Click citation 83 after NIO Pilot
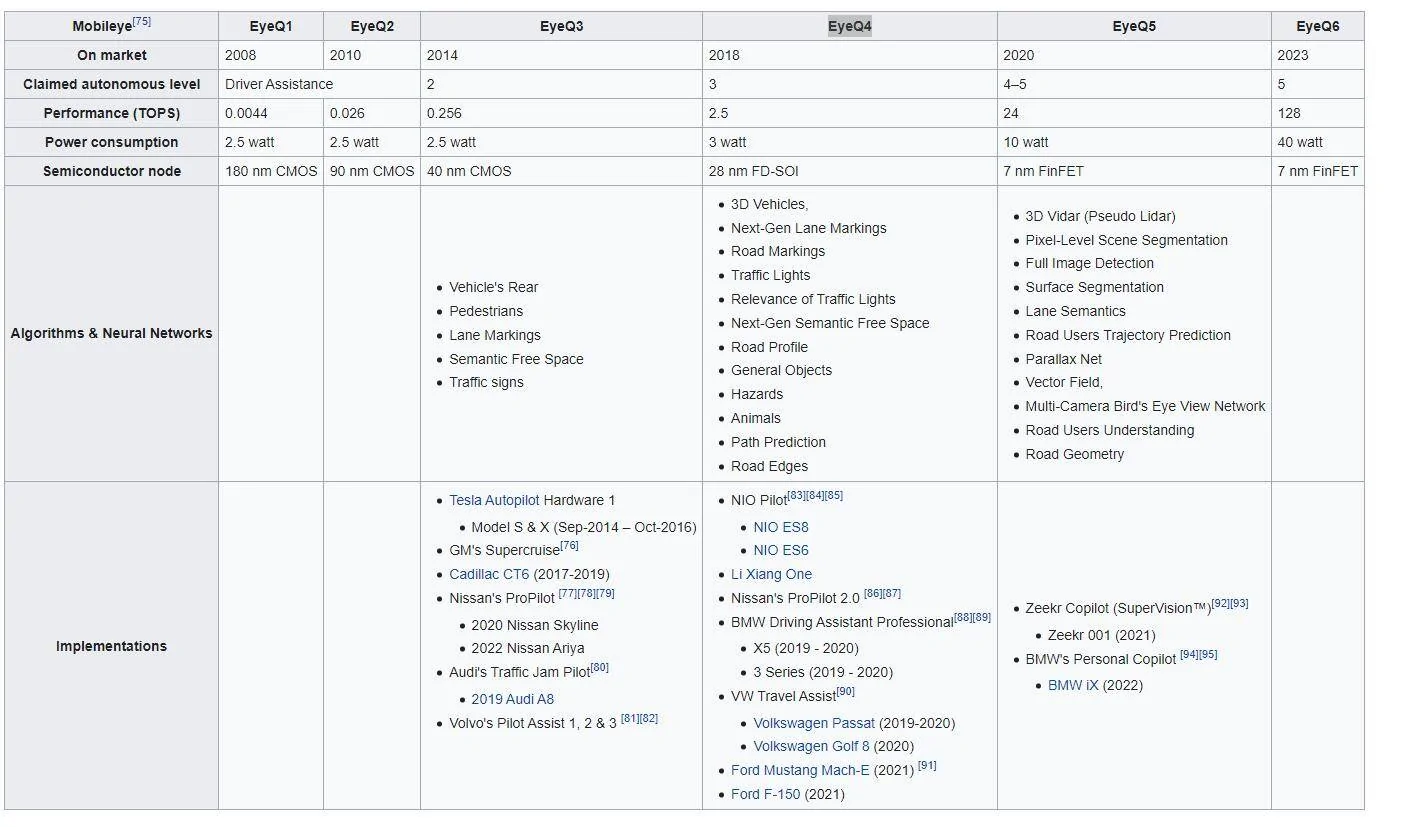Image resolution: width=1411 pixels, height=827 pixels. 796,495
